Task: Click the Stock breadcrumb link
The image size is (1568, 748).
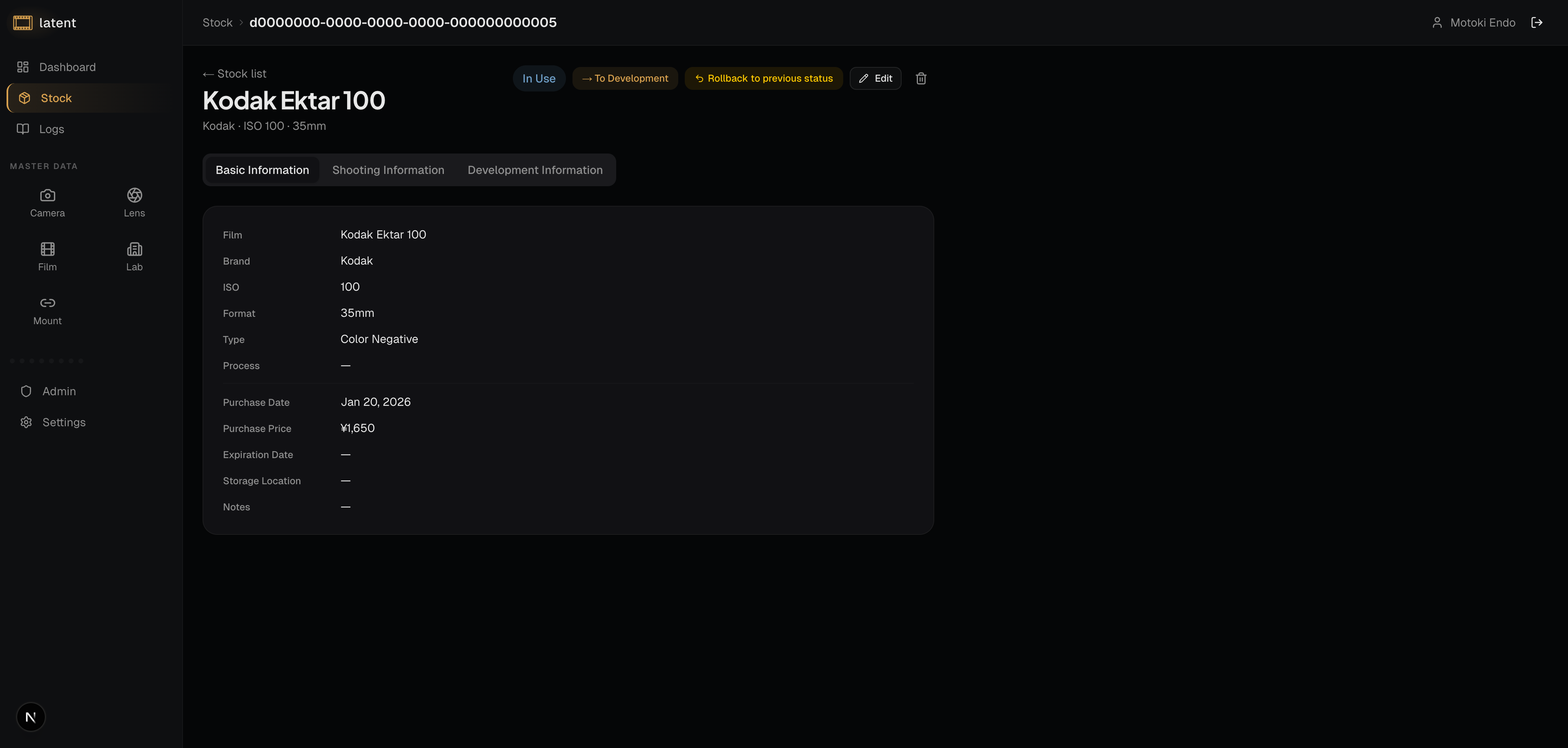Action: point(217,22)
